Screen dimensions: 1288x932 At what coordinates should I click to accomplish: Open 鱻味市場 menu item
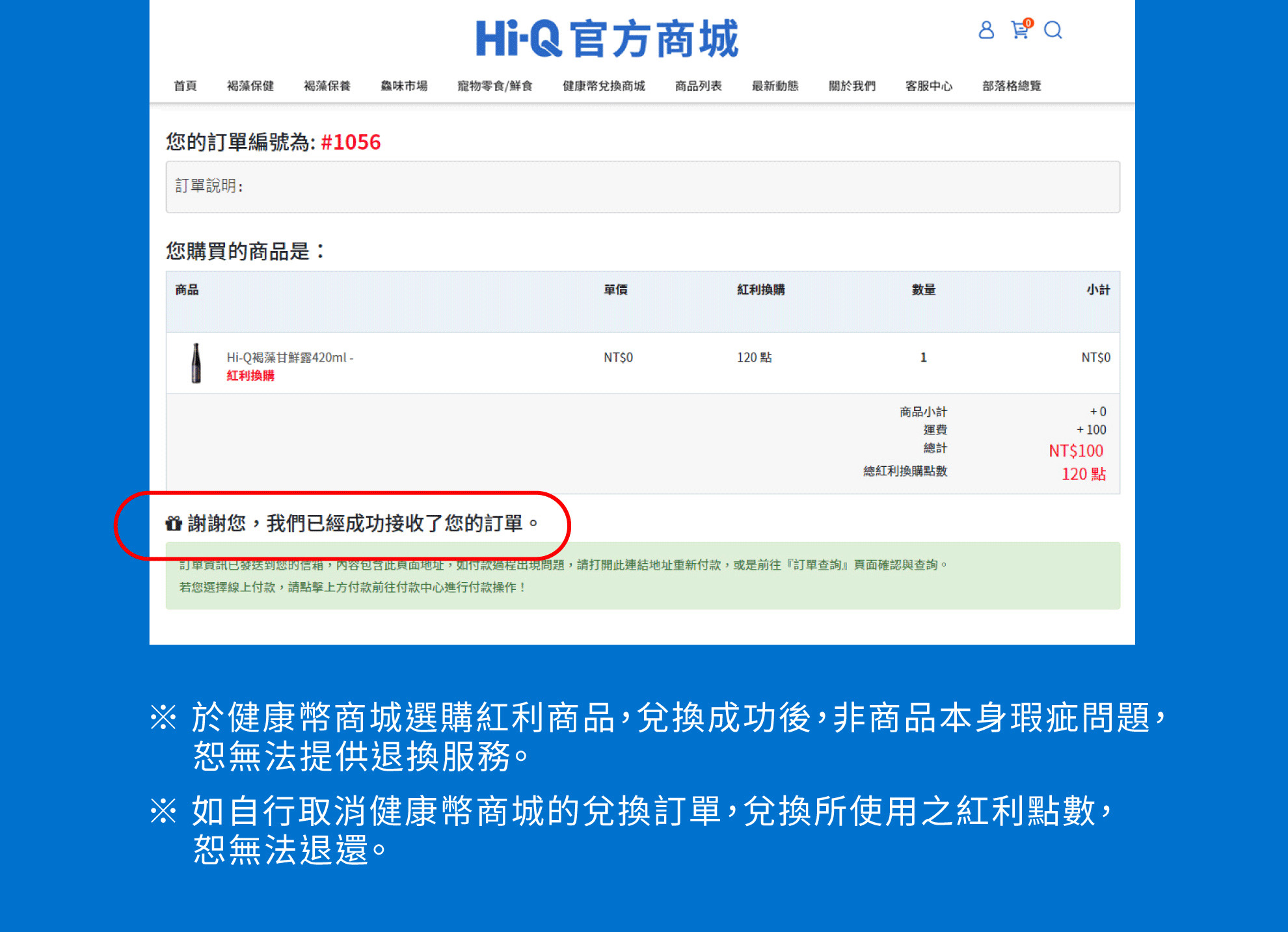[x=404, y=86]
